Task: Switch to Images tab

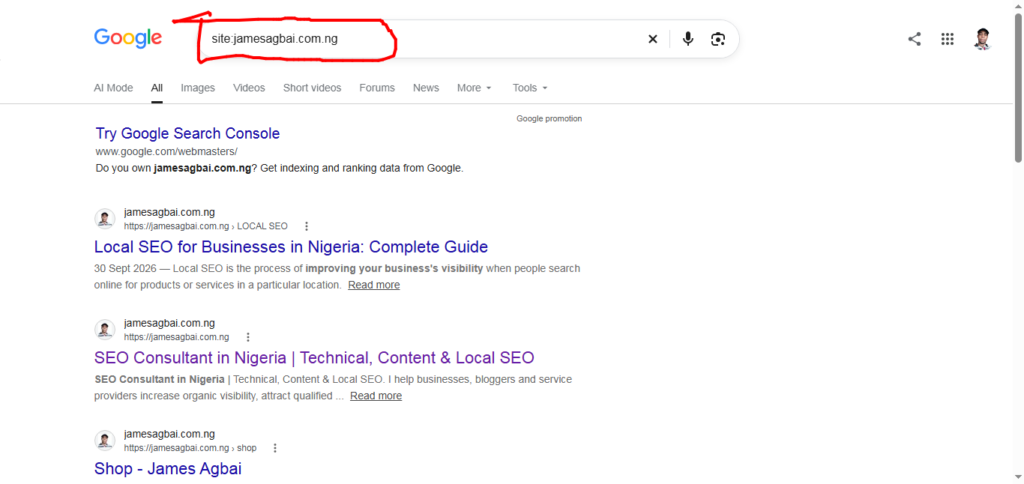Action: (198, 88)
